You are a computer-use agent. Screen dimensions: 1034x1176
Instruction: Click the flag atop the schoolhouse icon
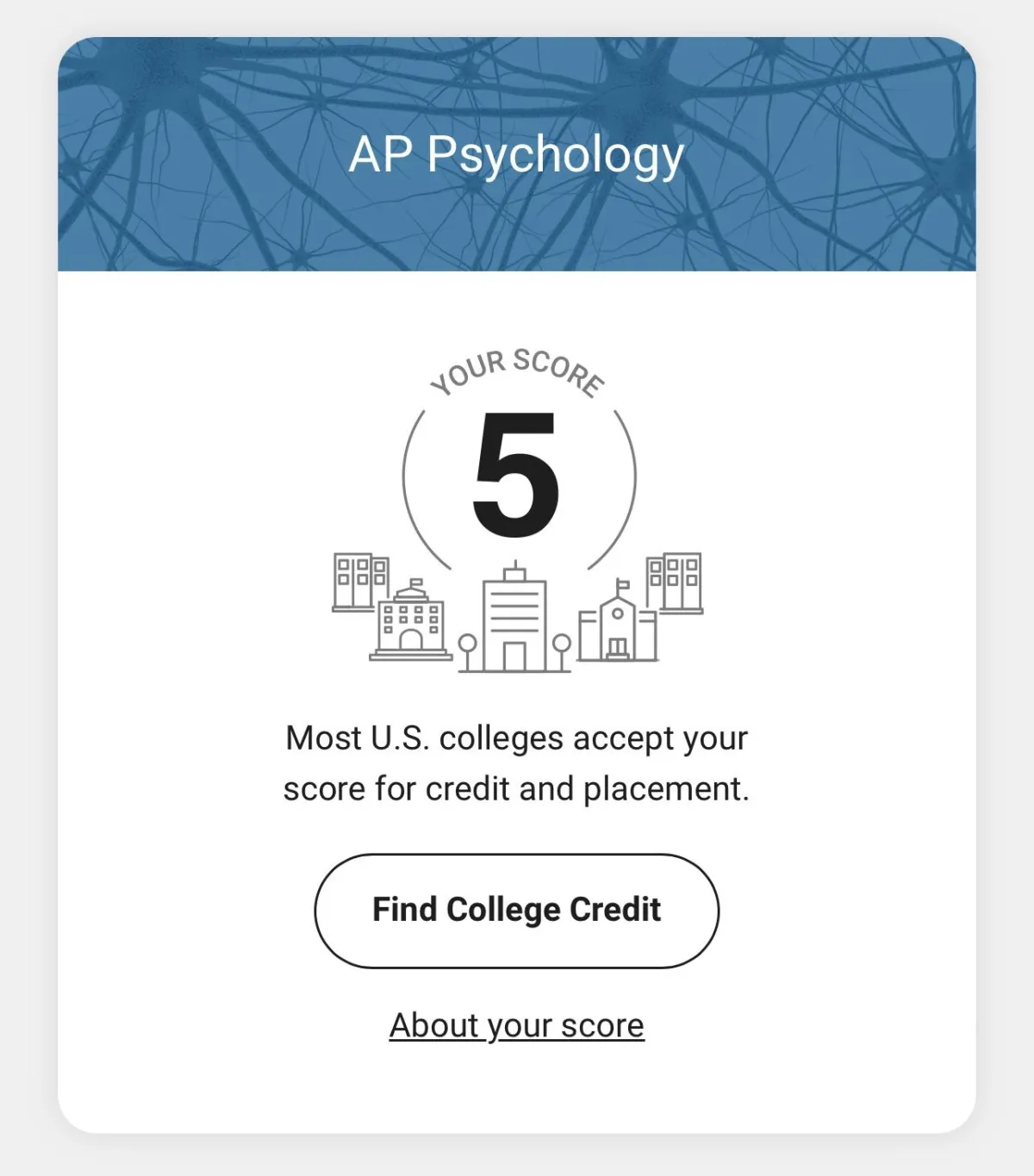[622, 585]
